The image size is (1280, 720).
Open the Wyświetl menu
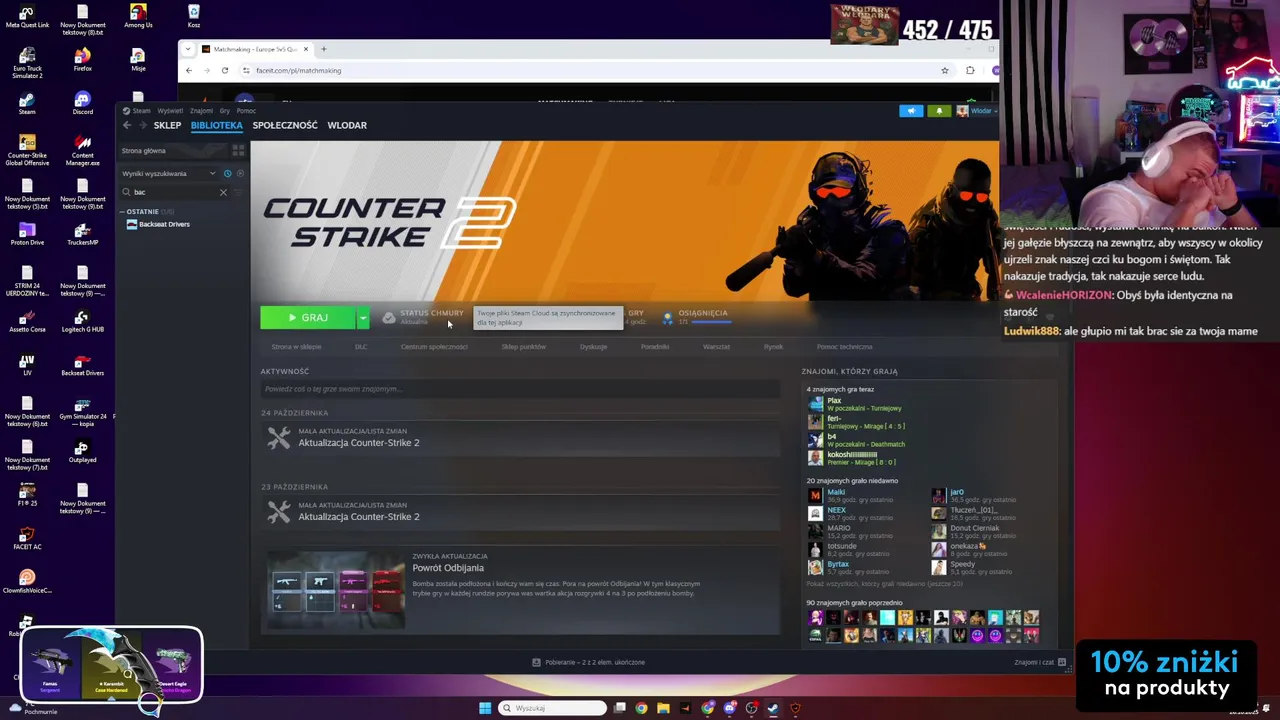coord(170,111)
